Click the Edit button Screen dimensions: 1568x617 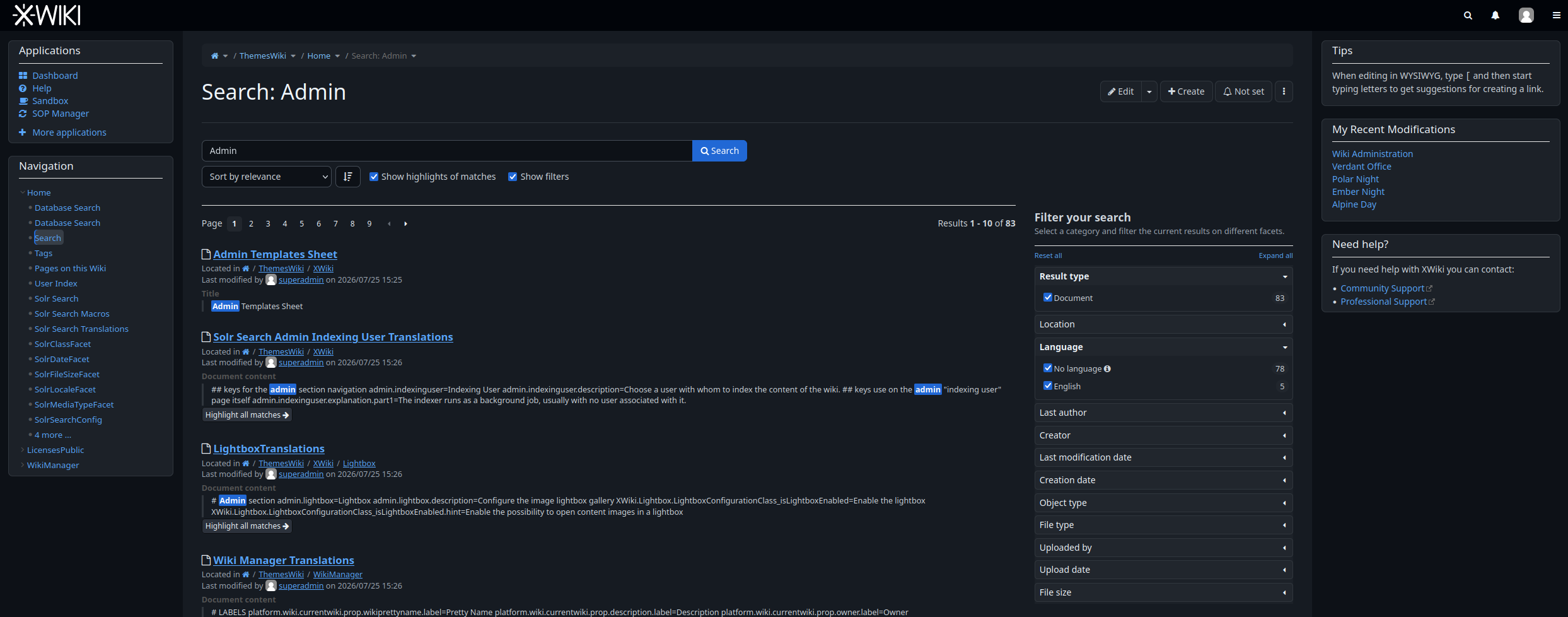coord(1121,91)
